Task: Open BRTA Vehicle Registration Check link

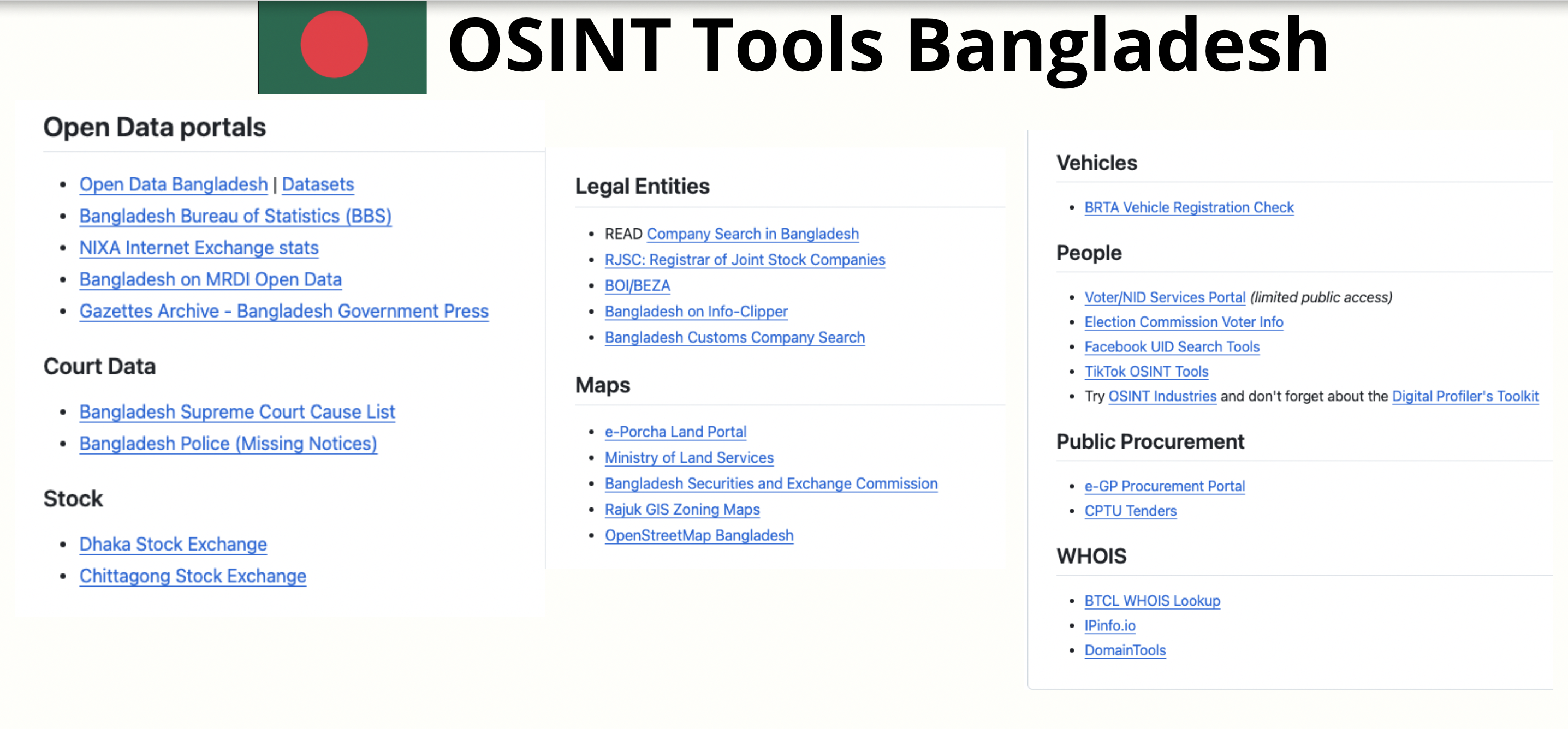Action: 1189,207
